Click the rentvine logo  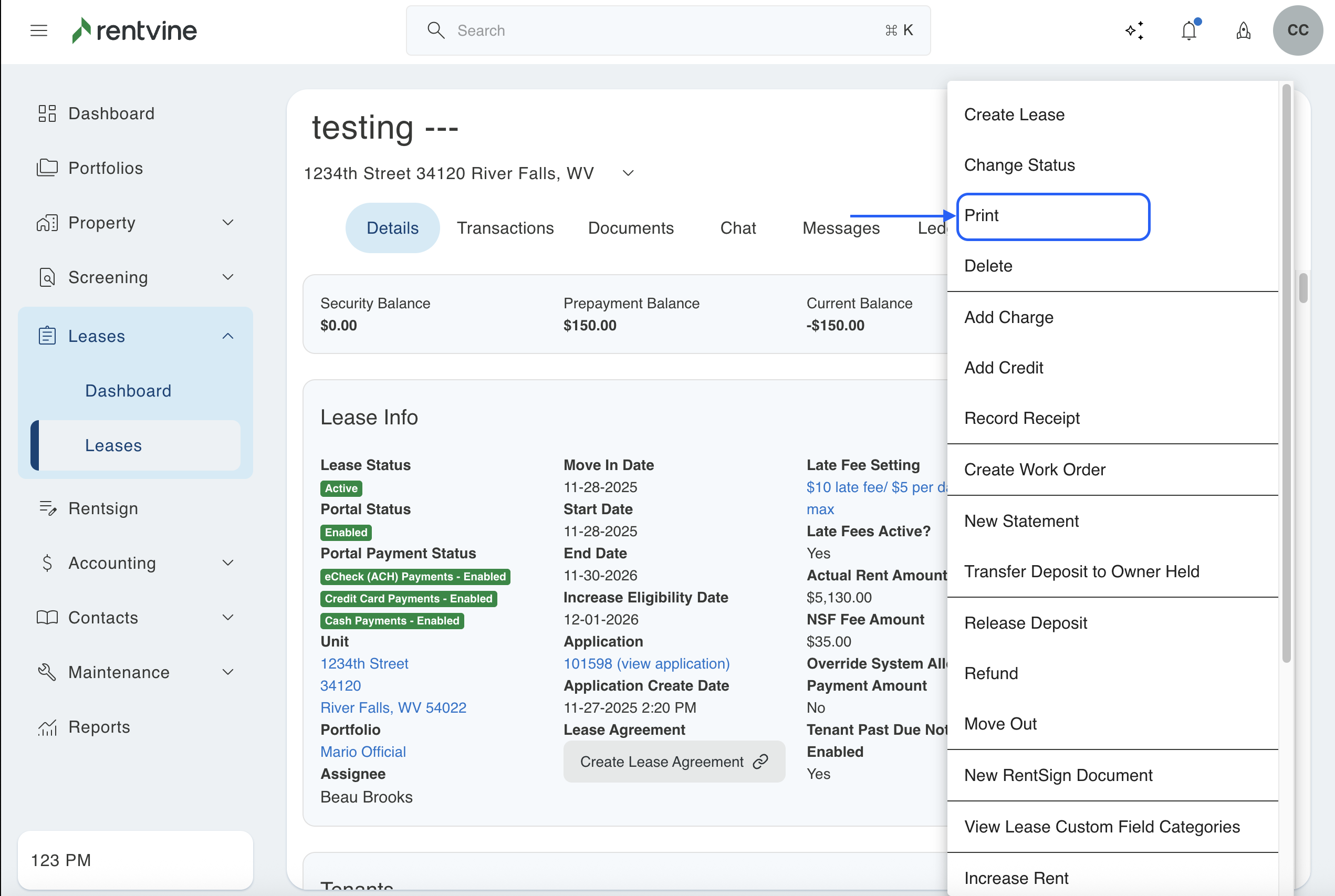[135, 30]
